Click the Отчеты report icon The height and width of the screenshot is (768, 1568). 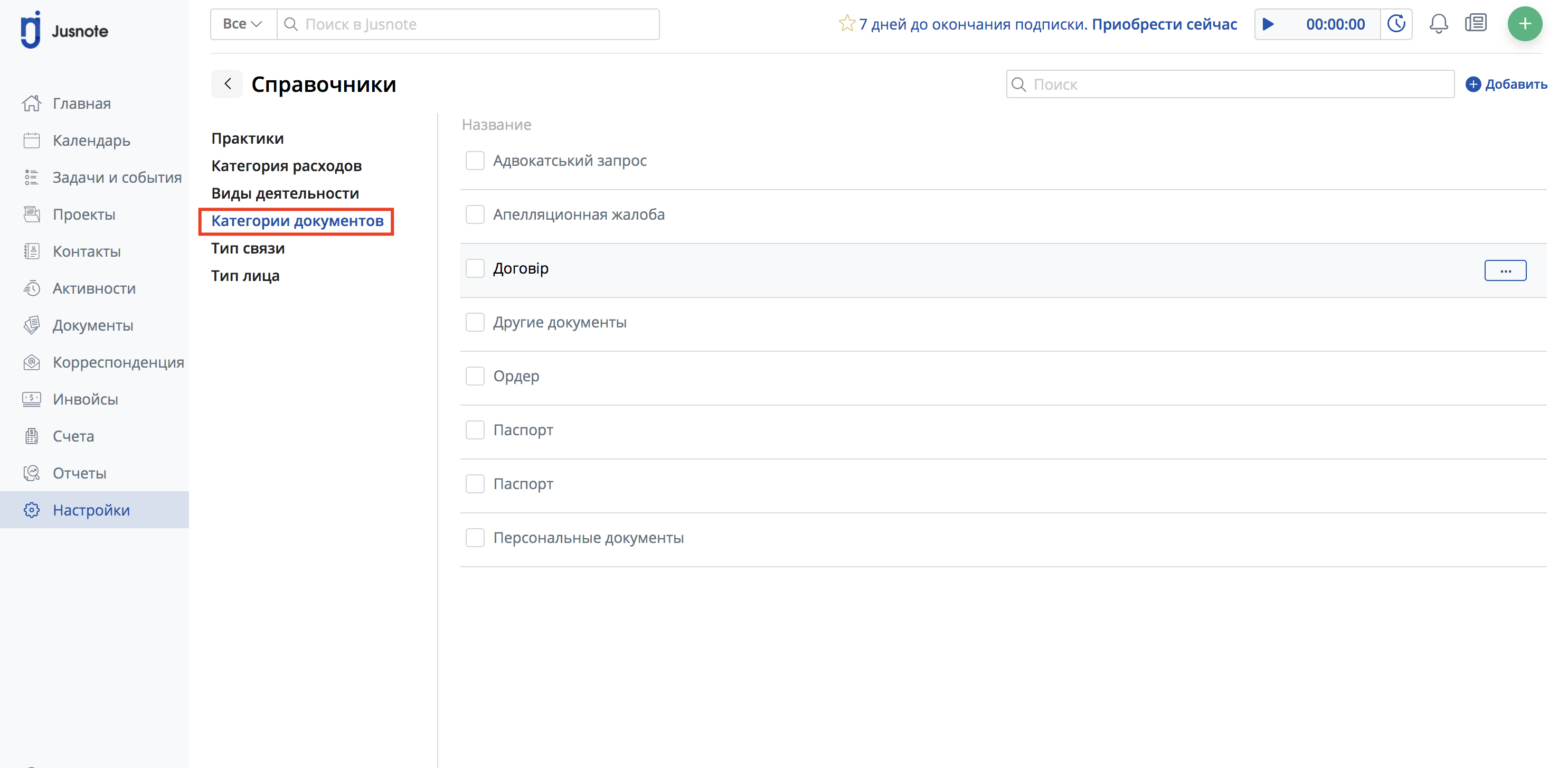[32, 473]
